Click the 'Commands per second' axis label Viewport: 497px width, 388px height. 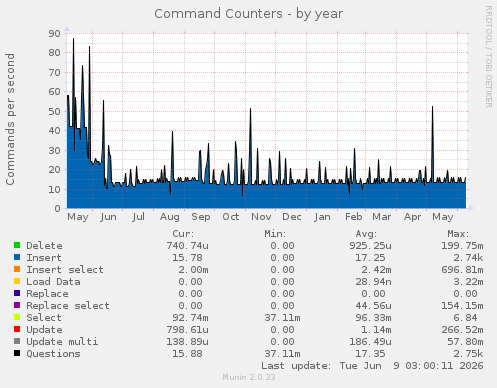(10, 119)
